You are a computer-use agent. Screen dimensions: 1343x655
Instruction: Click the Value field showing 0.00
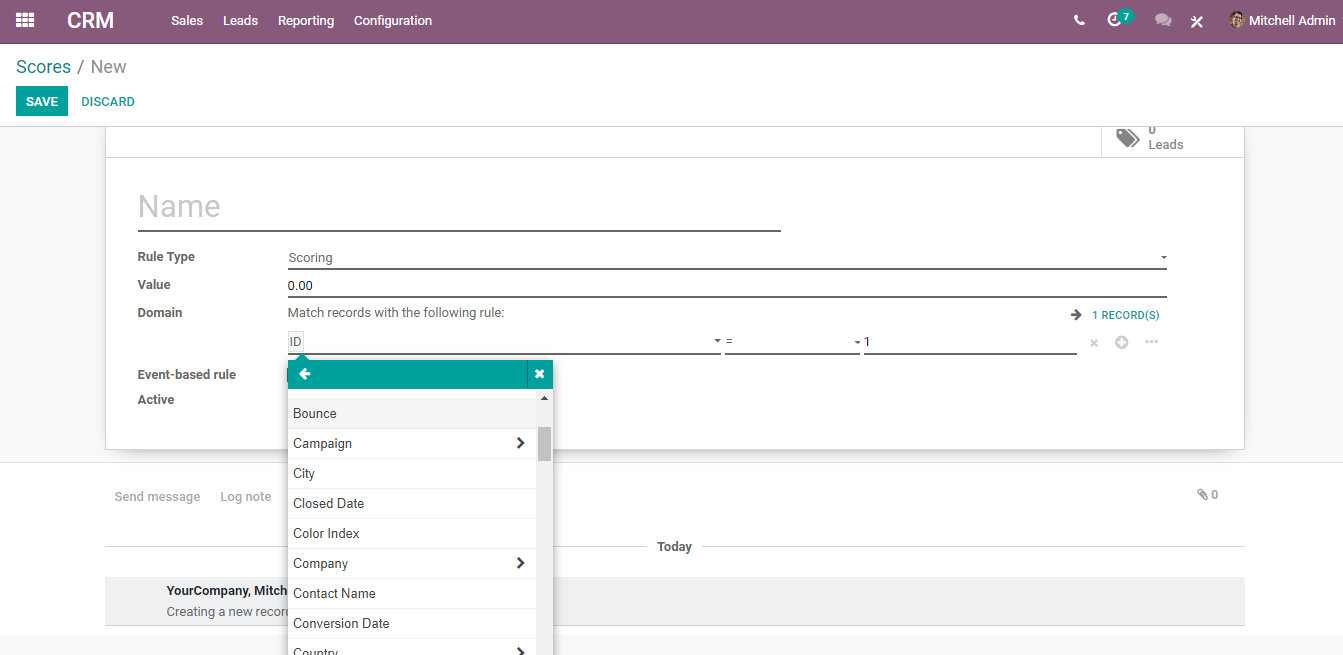click(x=727, y=286)
